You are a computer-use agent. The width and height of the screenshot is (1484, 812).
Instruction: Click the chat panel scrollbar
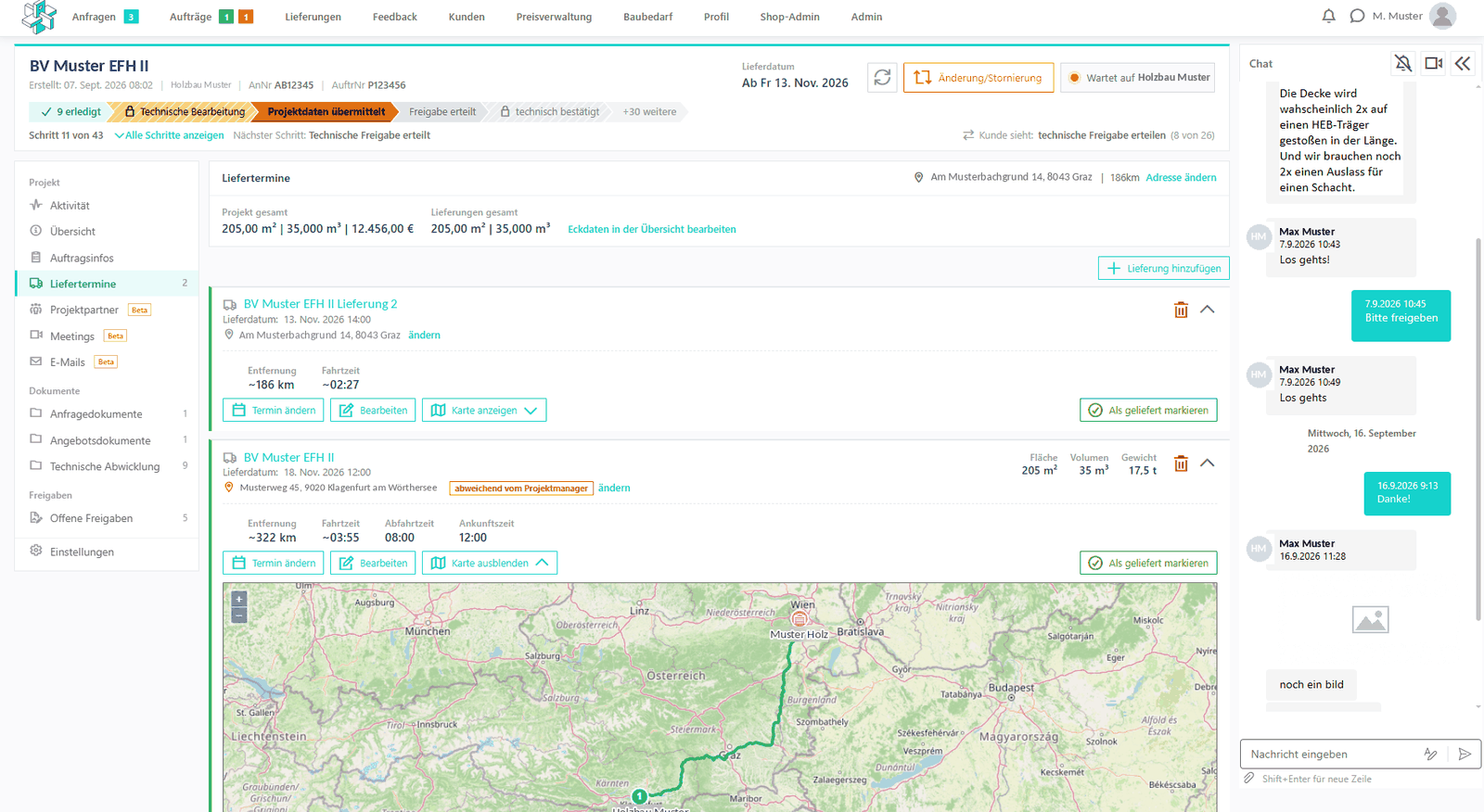[1478, 429]
